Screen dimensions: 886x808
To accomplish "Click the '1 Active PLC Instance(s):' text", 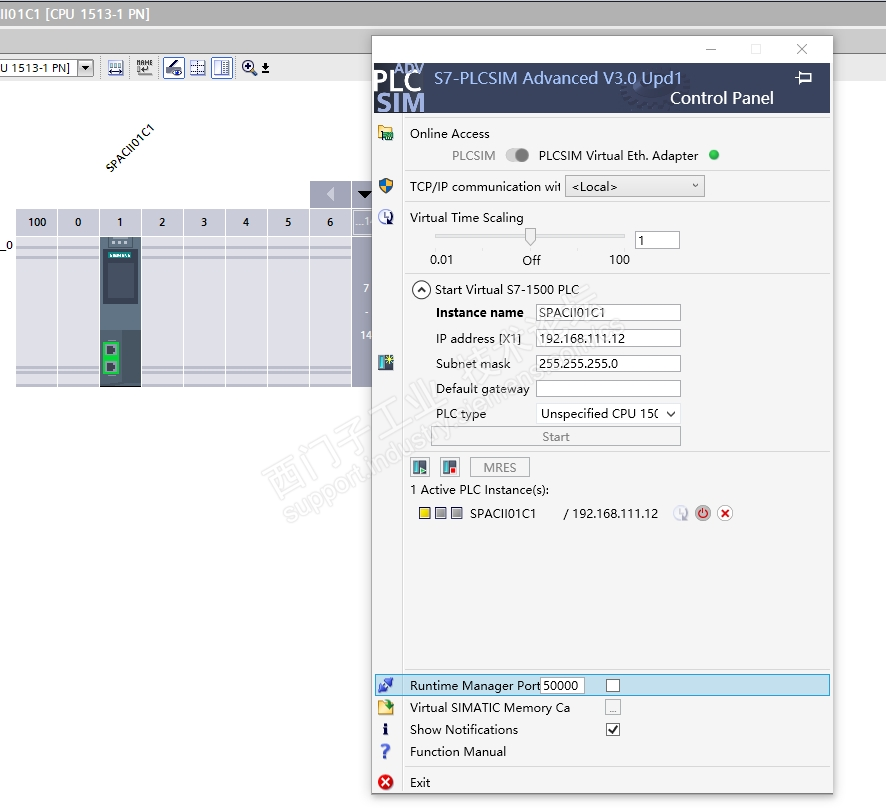I will point(480,490).
